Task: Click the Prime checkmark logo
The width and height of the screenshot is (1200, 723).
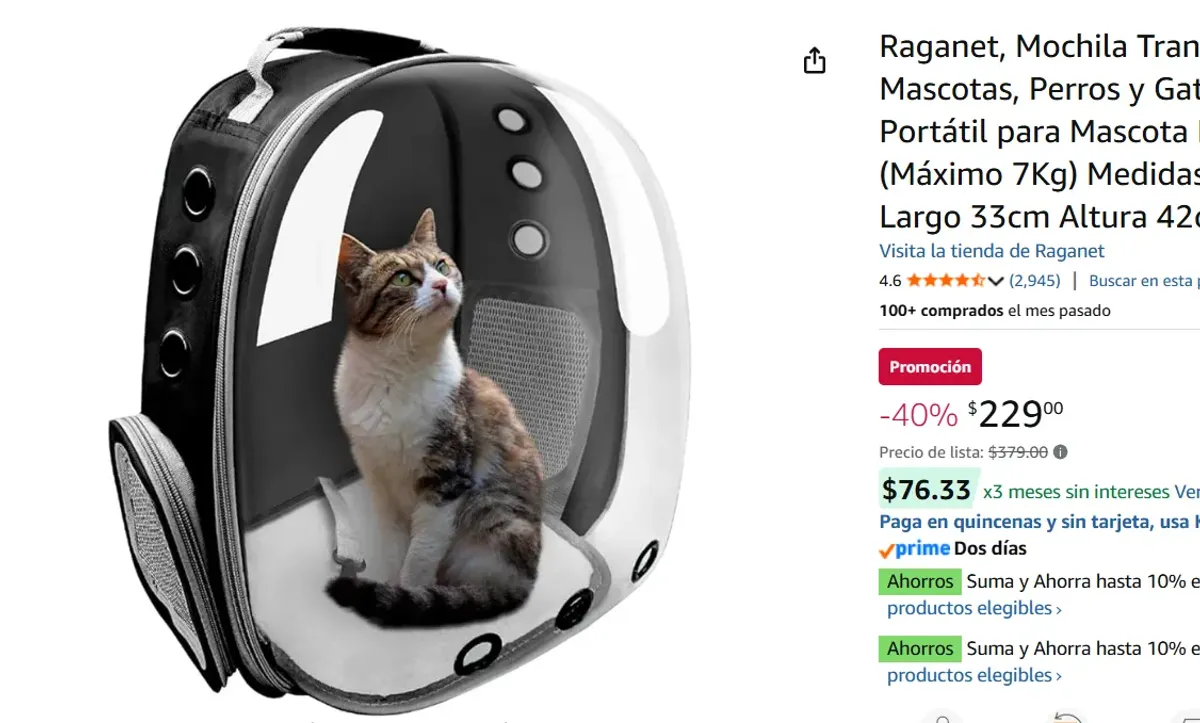Action: pyautogui.click(x=887, y=548)
